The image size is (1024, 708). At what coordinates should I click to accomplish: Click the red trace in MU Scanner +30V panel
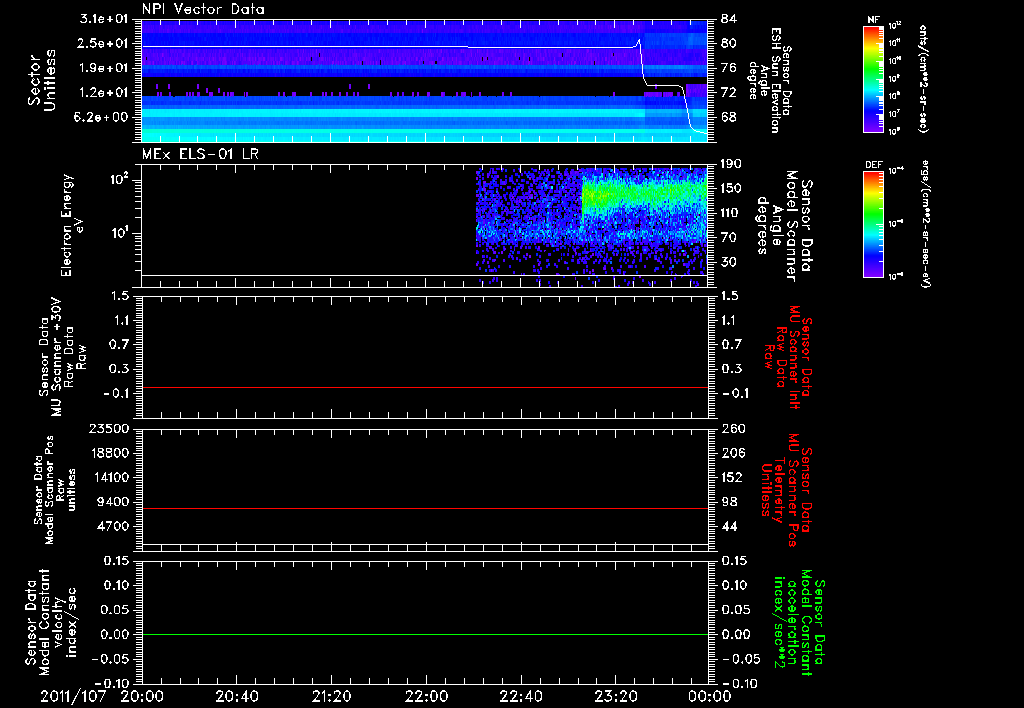[425, 387]
